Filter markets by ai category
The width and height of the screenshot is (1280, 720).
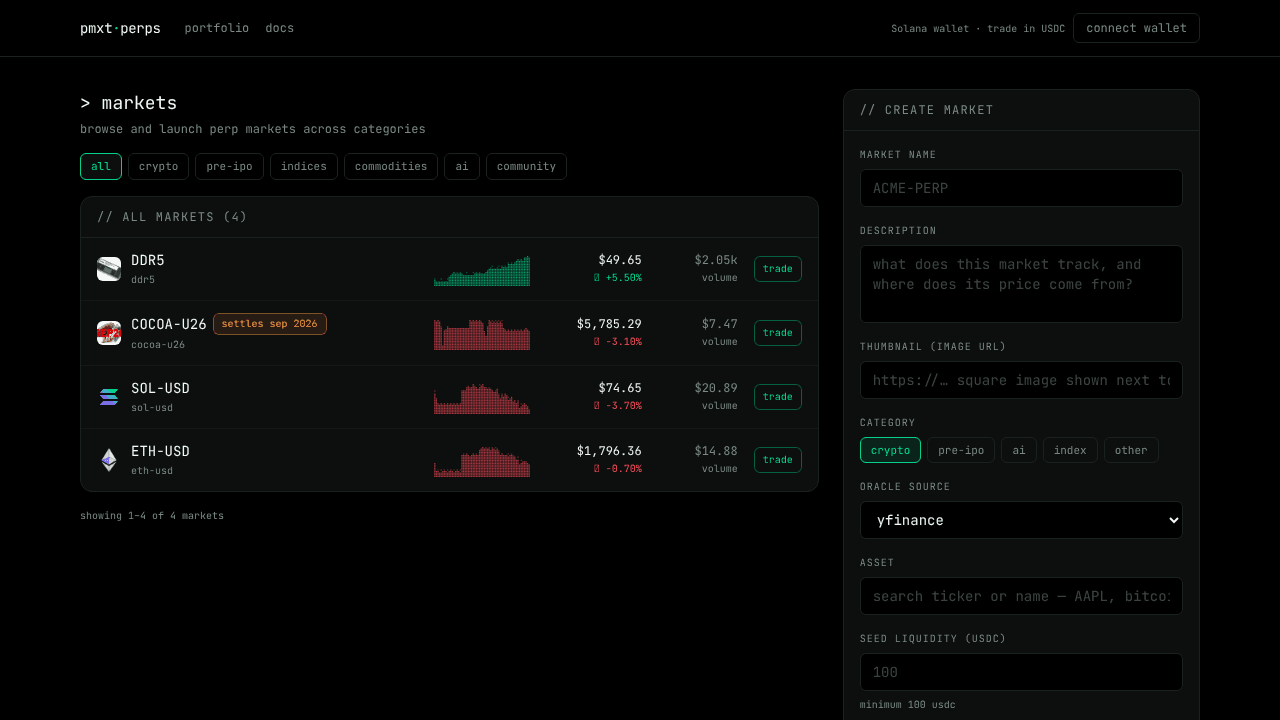(x=462, y=166)
